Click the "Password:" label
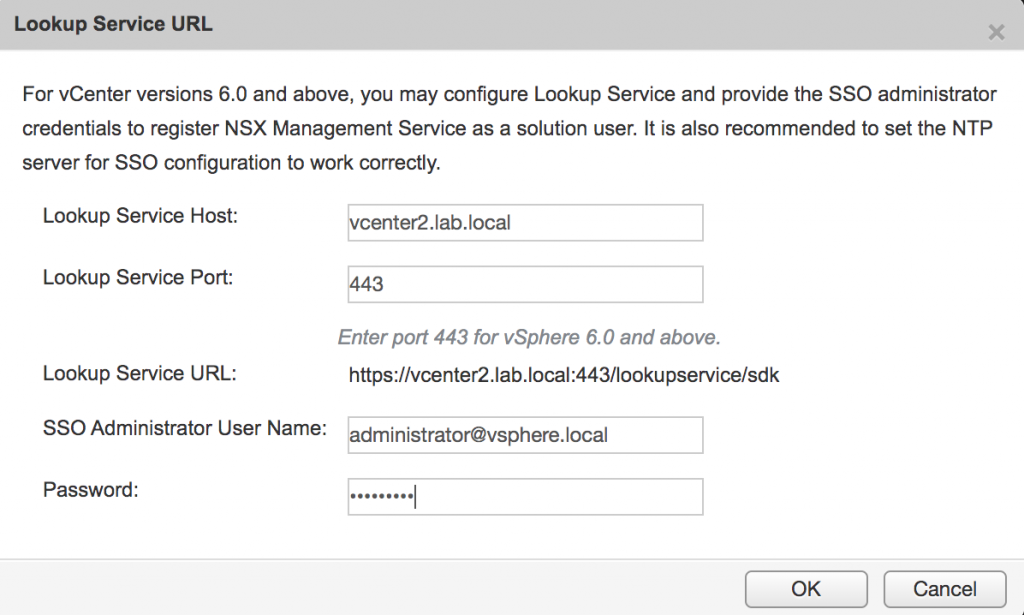Screen dimensions: 1024x615 point(91,490)
